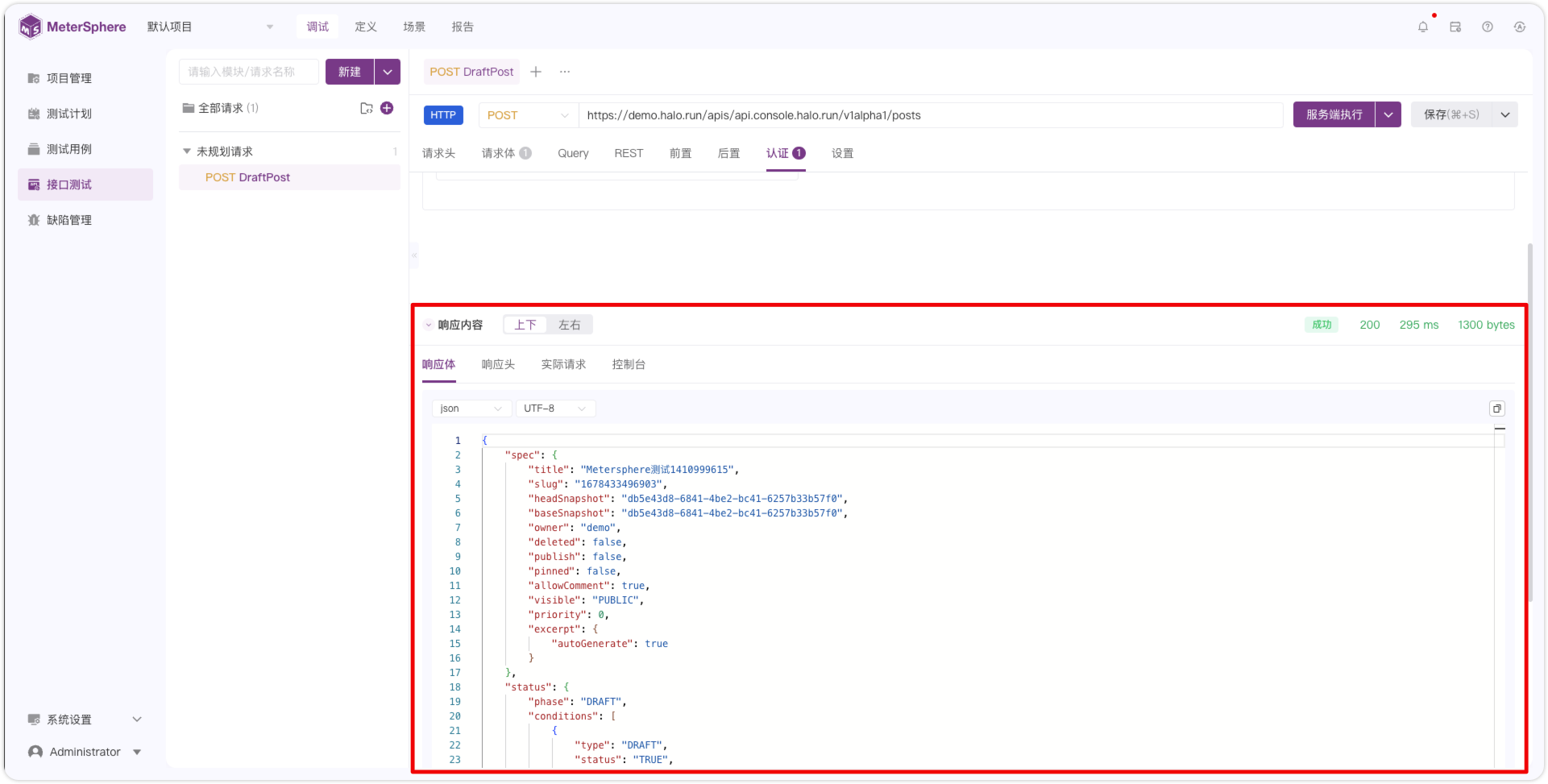Open the dropdown arrow beside 新建
This screenshot has width=1548, height=784.
[388, 72]
